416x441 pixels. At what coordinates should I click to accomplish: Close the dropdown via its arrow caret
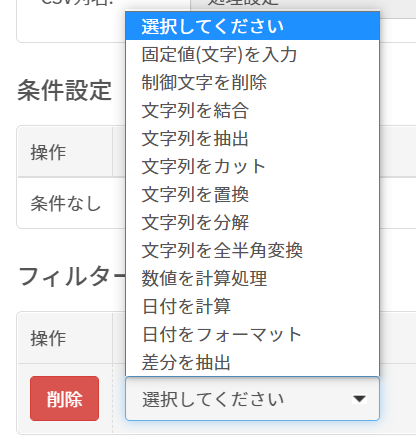[359, 399]
